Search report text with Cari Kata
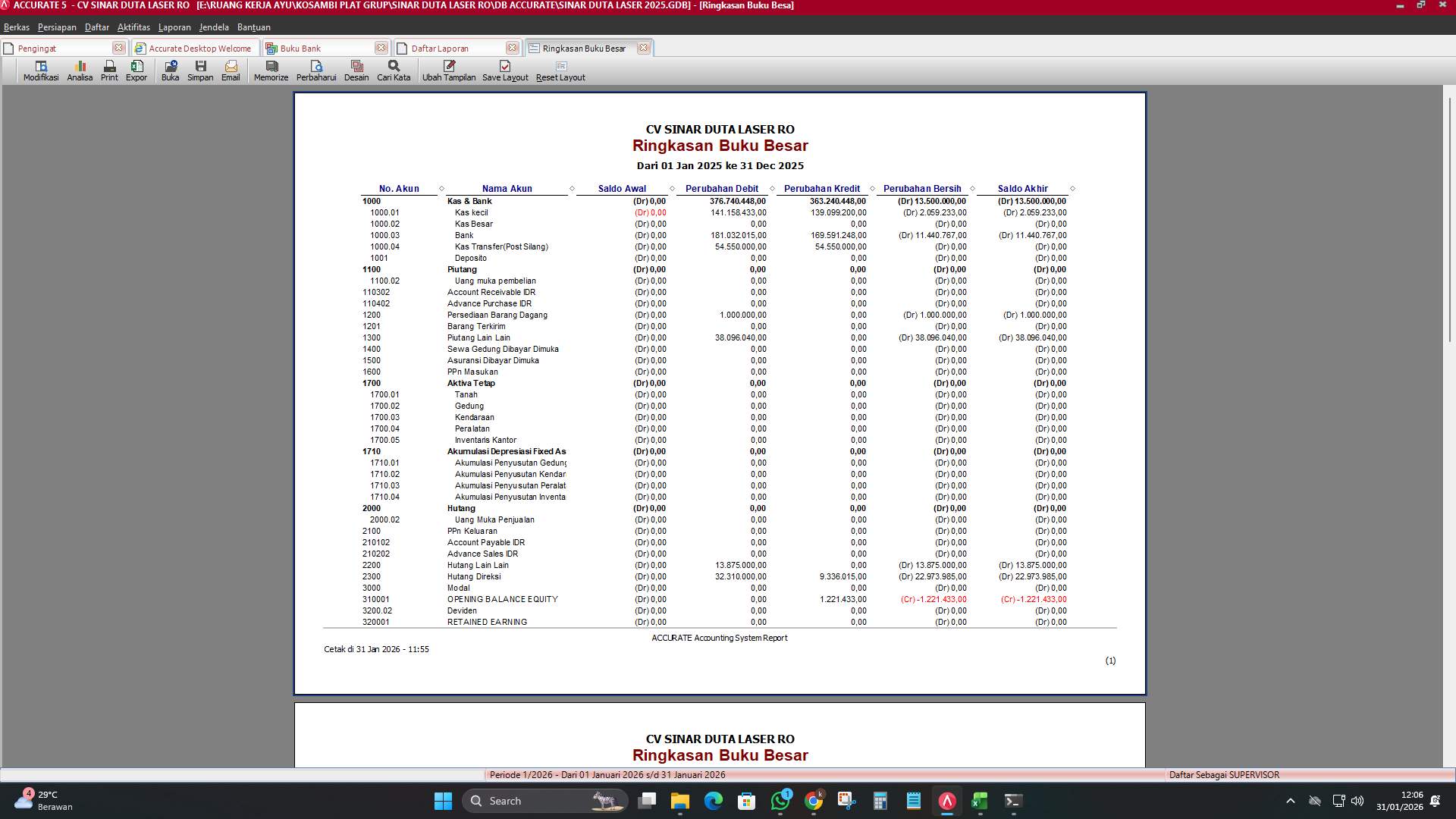 coord(392,71)
